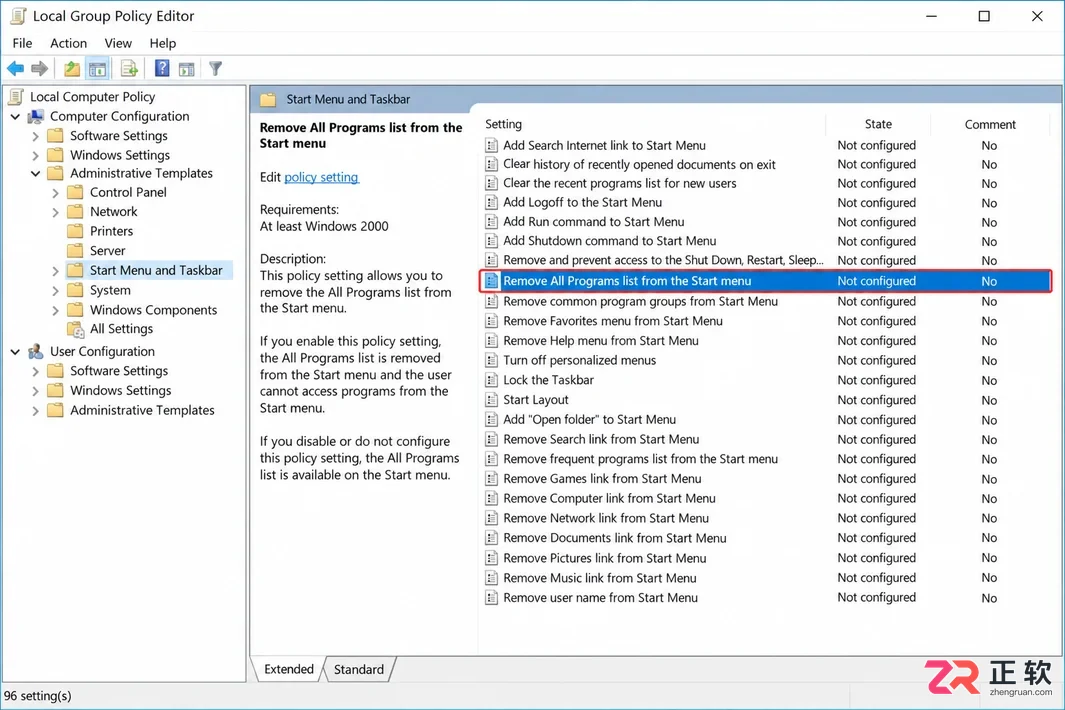This screenshot has height=710, width=1065.
Task: Click the policy icon beside Add Run command
Action: pos(491,221)
